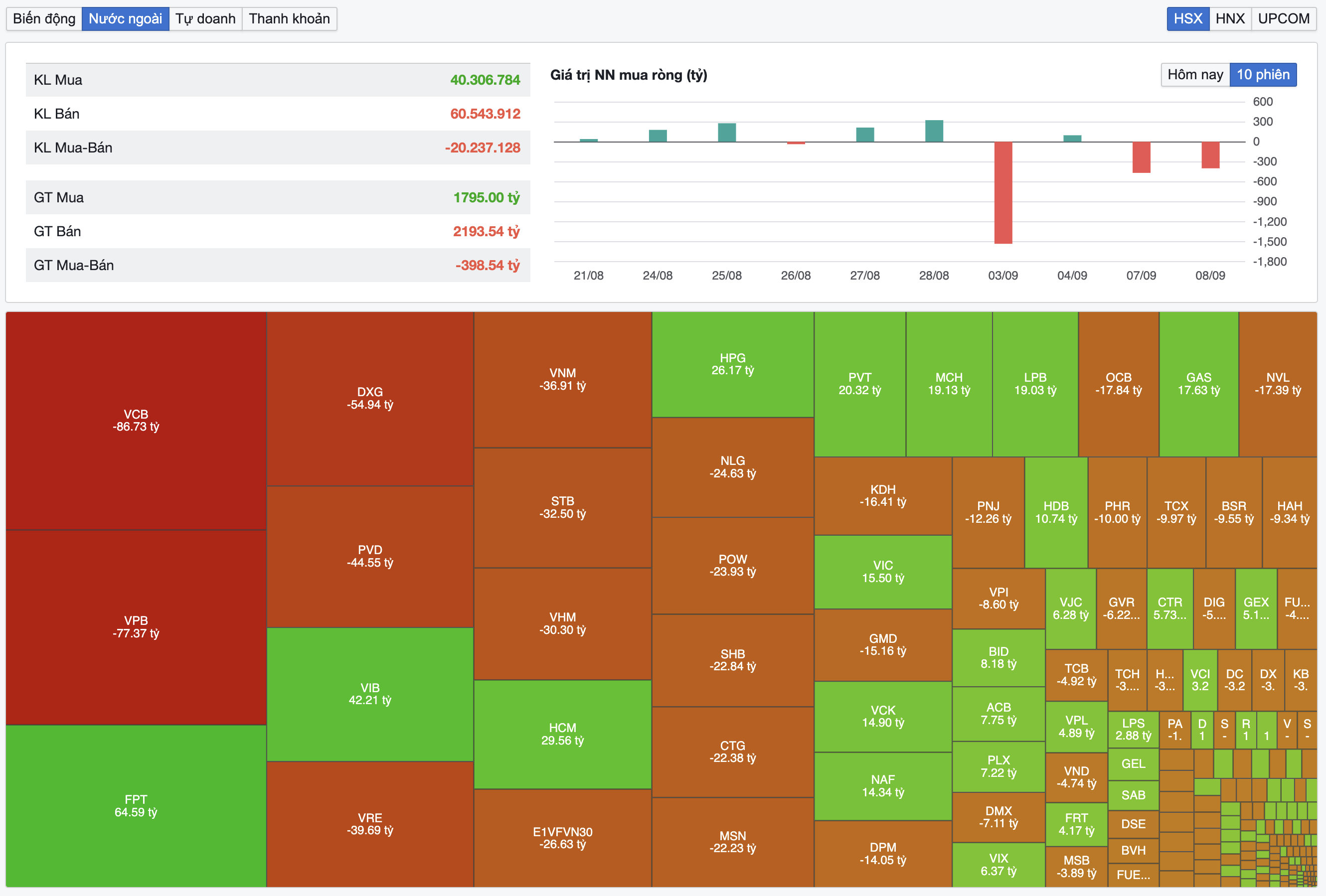Click the HCM 29.56 tỷ tile
This screenshot has height=896, width=1326.
[563, 735]
